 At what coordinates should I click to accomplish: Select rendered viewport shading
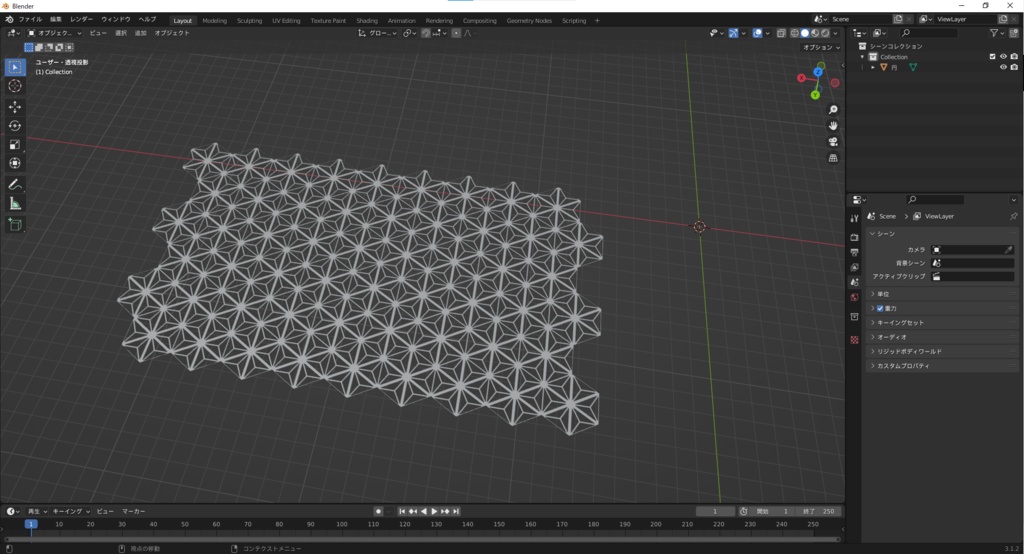click(825, 33)
